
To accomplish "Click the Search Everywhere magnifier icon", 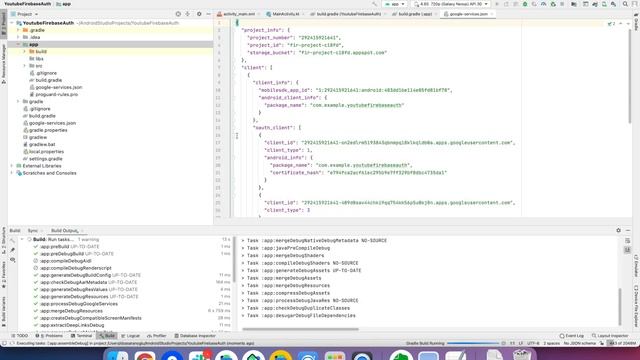I will click(x=625, y=4).
